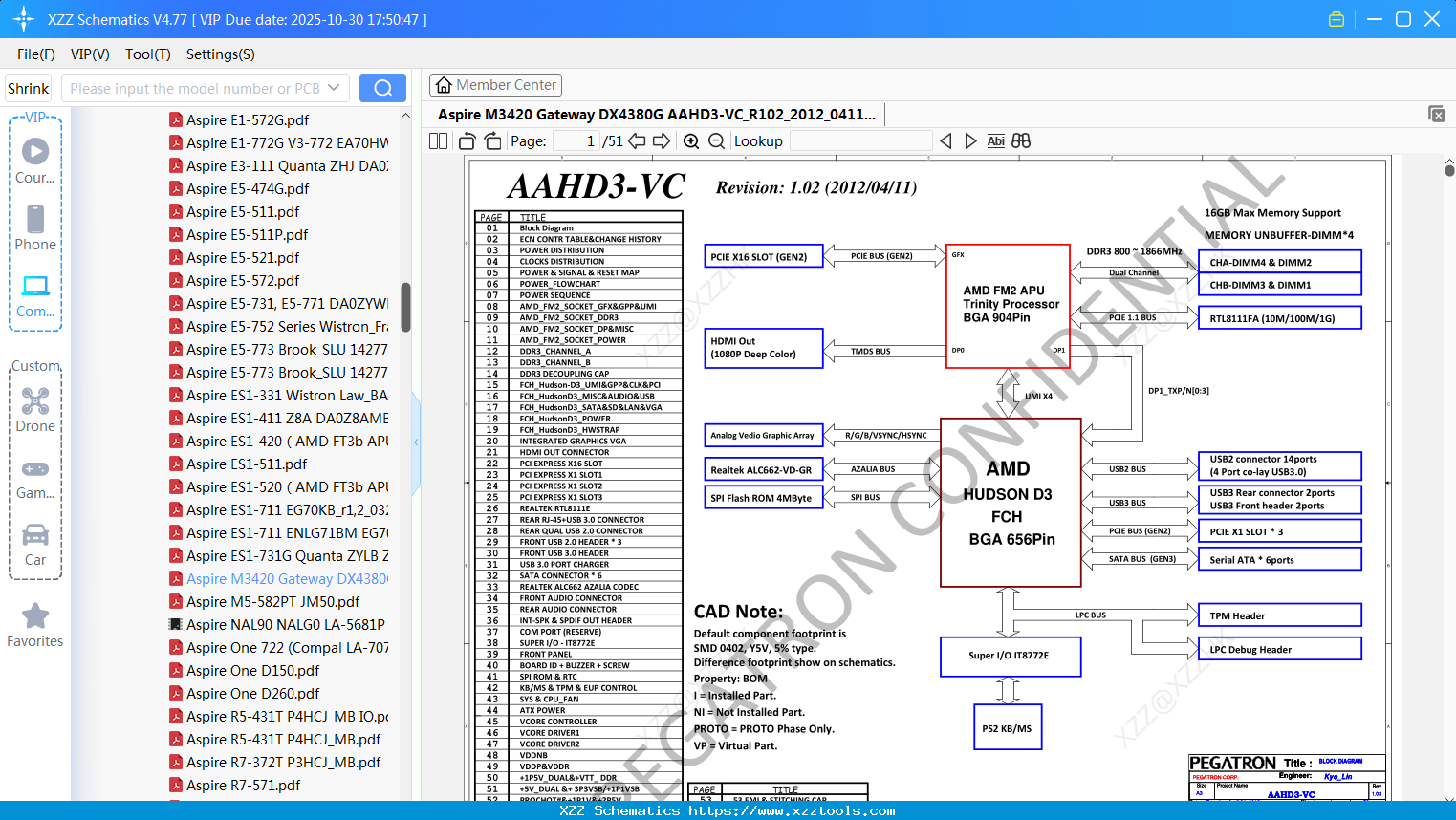
Task: Select highlighted Aspire M3420 Gateway DX4380 file
Action: 287,578
